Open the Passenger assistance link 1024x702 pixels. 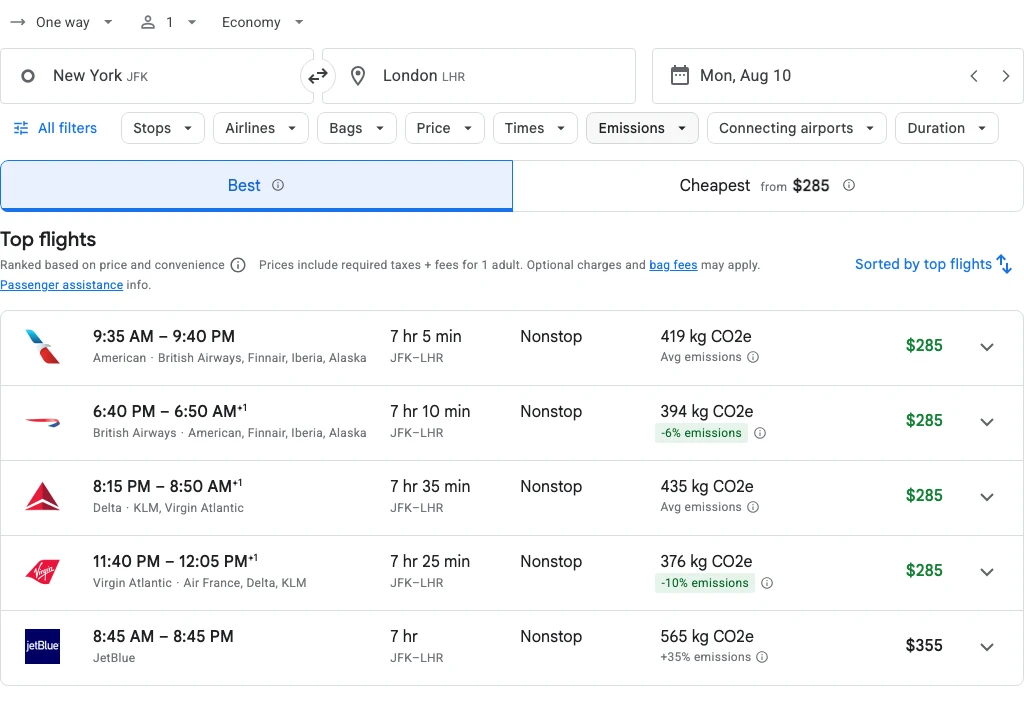pyautogui.click(x=61, y=285)
